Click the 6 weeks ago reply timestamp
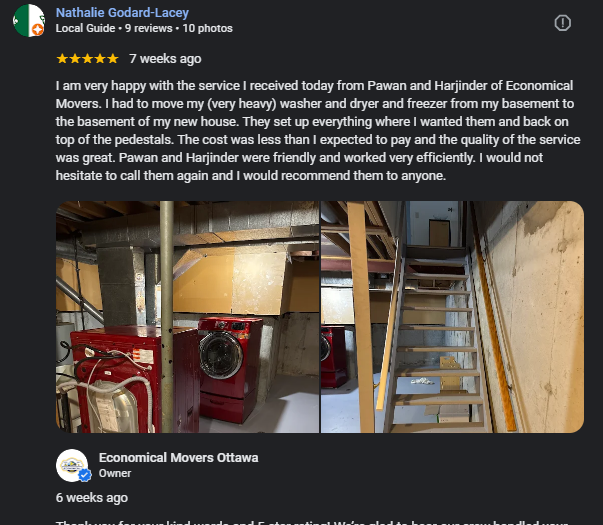The width and height of the screenshot is (603, 525). tap(92, 498)
